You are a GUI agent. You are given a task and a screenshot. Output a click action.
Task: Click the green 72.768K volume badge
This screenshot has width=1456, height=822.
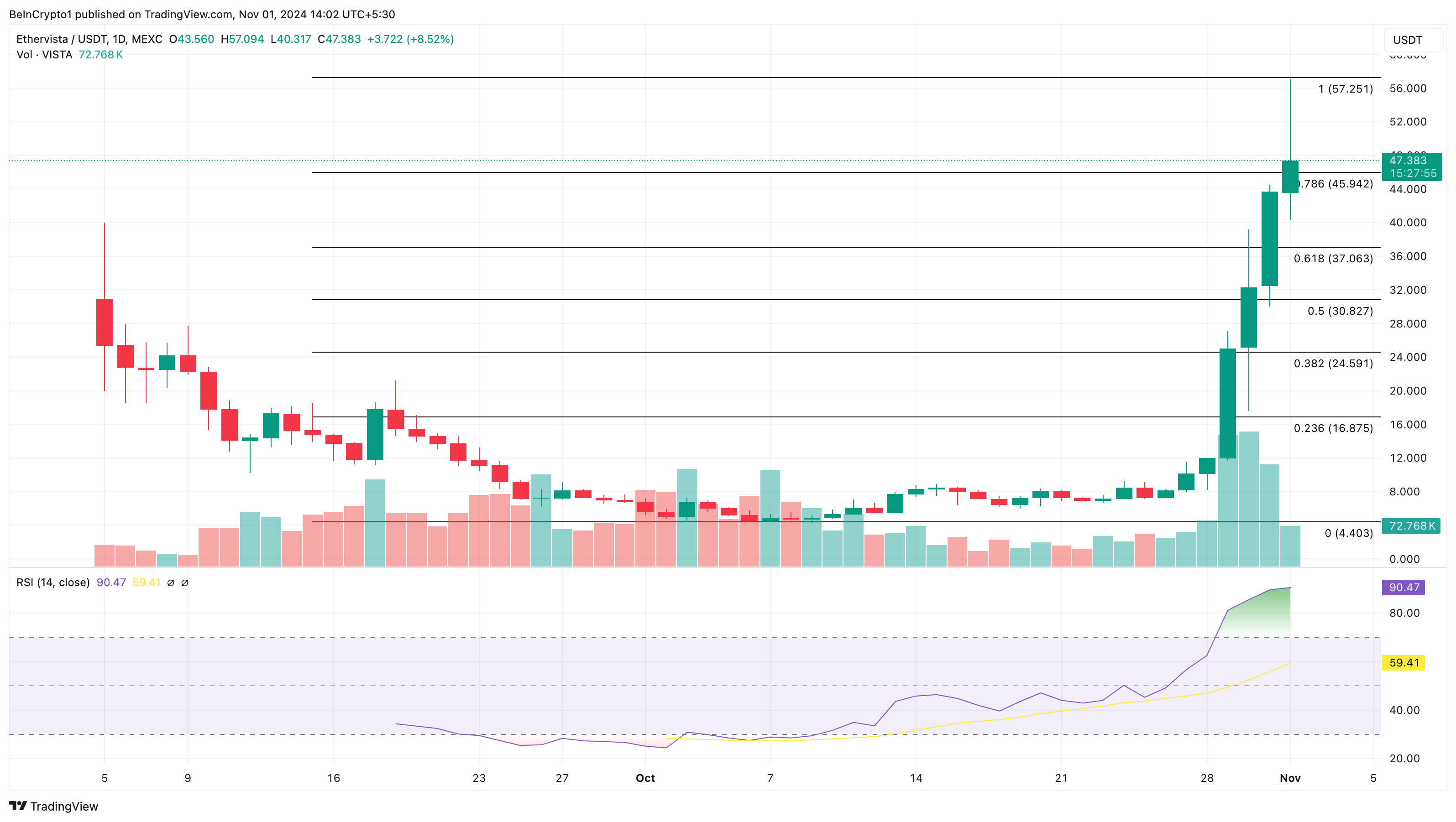point(1411,526)
